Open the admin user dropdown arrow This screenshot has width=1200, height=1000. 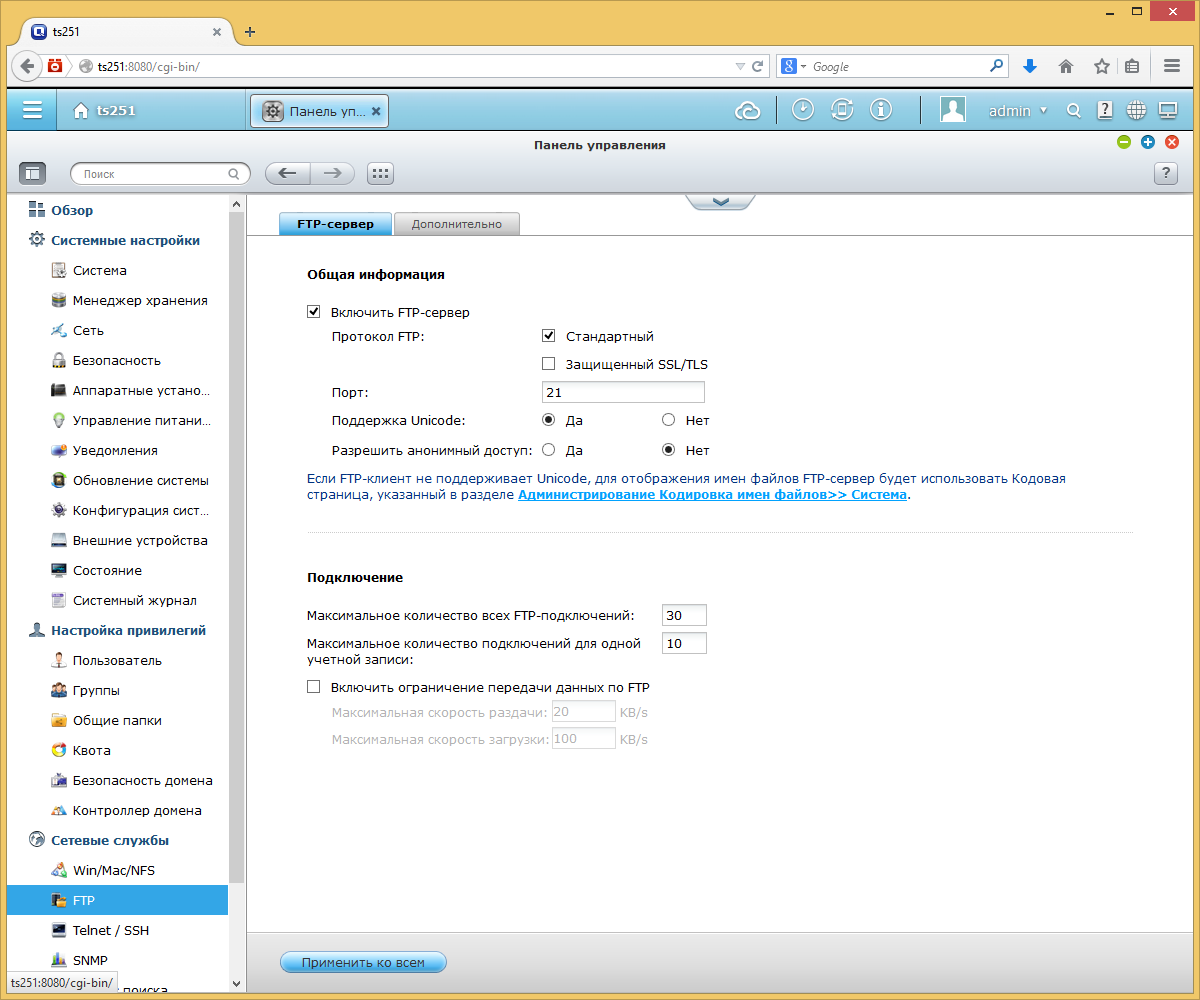(x=1043, y=111)
